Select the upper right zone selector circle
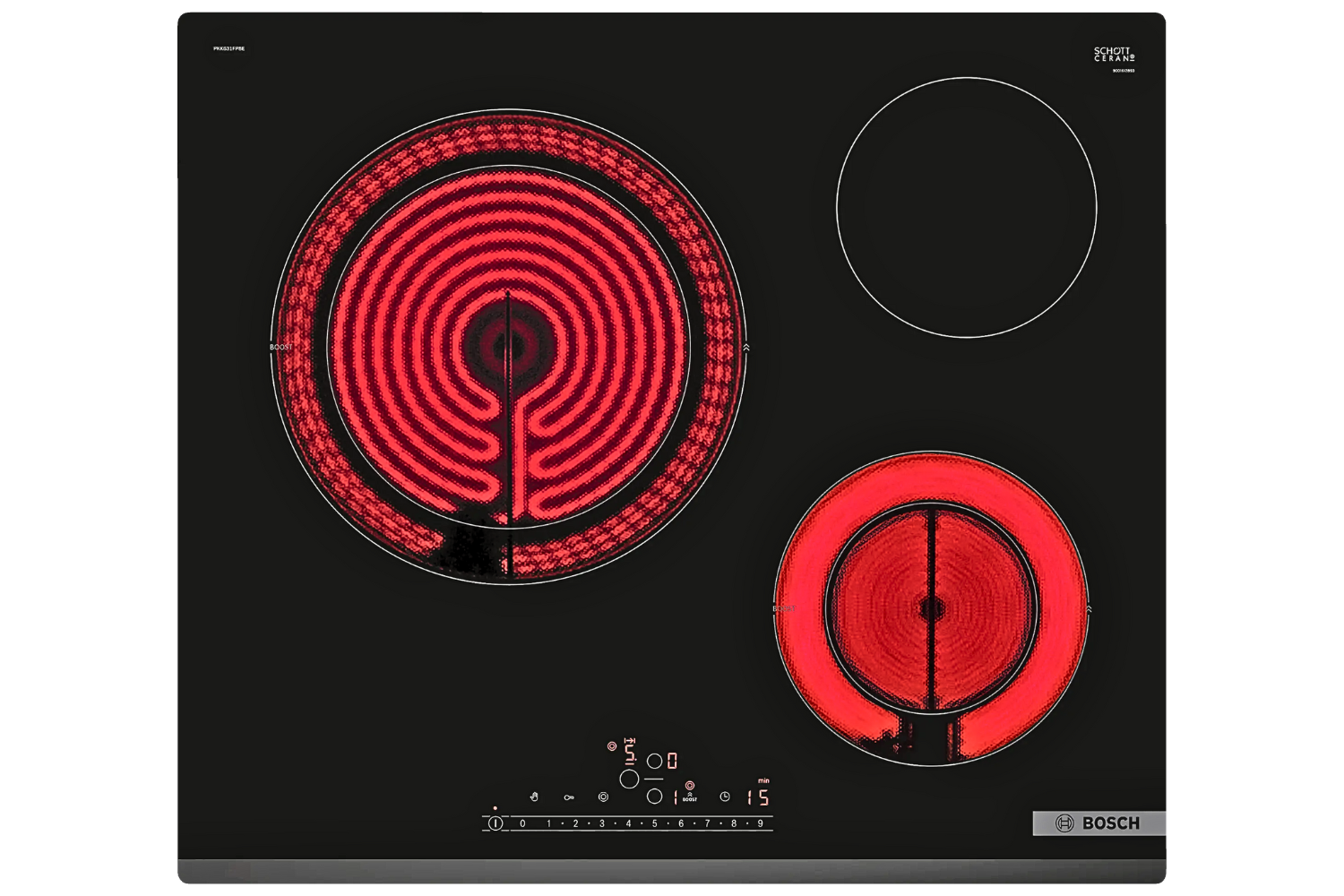Screen dimensions: 1344x896 tap(655, 761)
